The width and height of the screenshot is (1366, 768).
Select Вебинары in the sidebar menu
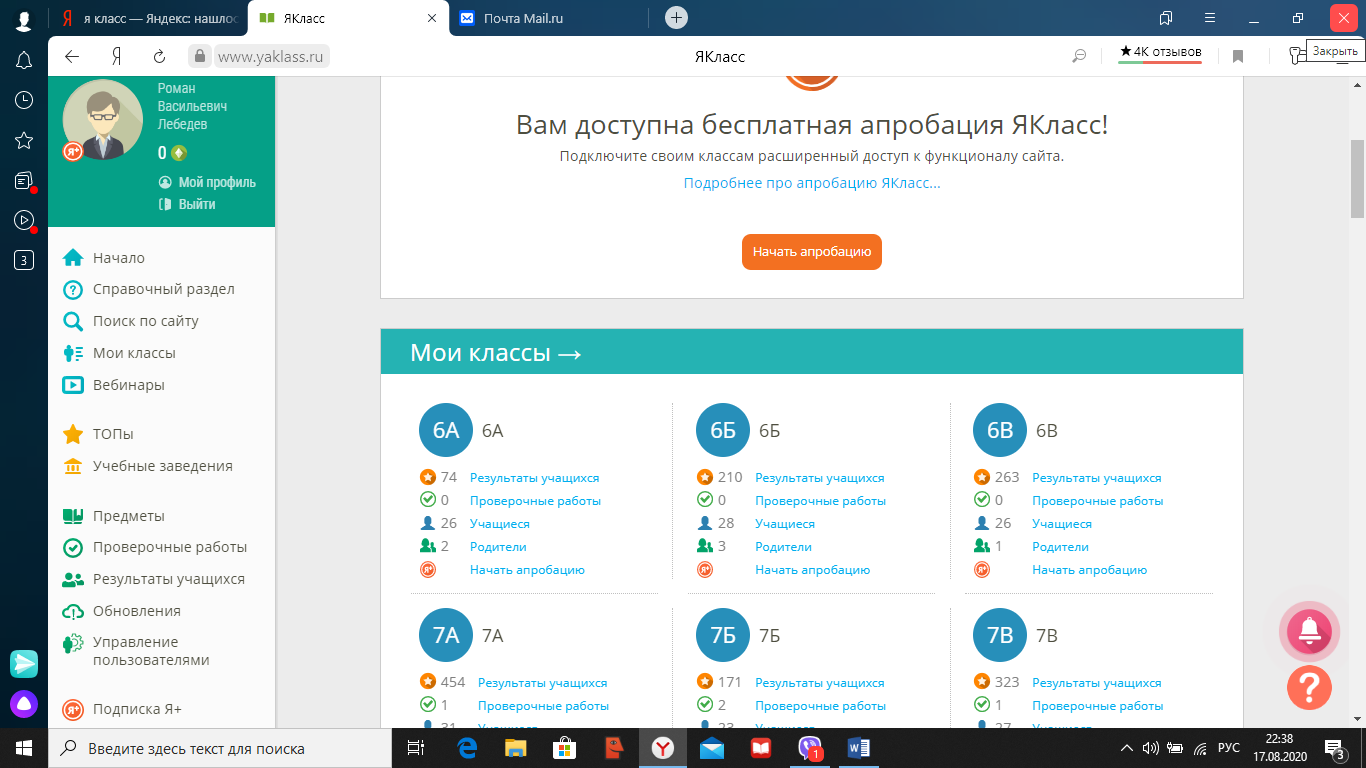pos(128,385)
